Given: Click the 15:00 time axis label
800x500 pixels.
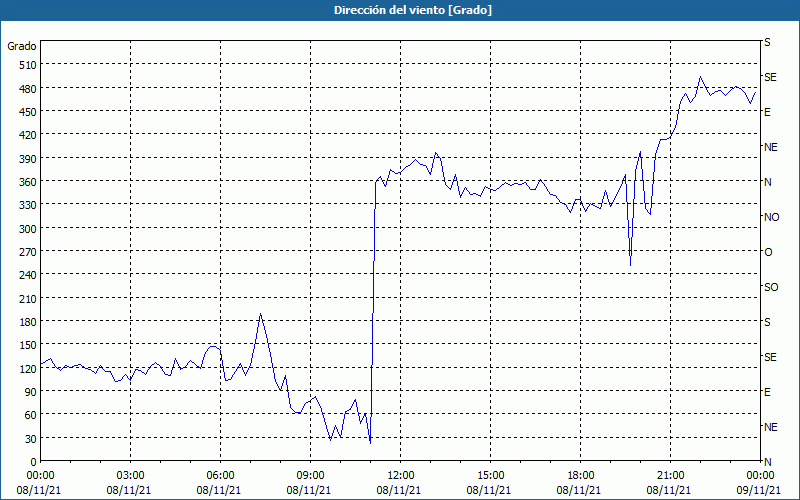Looking at the screenshot, I should 490,476.
